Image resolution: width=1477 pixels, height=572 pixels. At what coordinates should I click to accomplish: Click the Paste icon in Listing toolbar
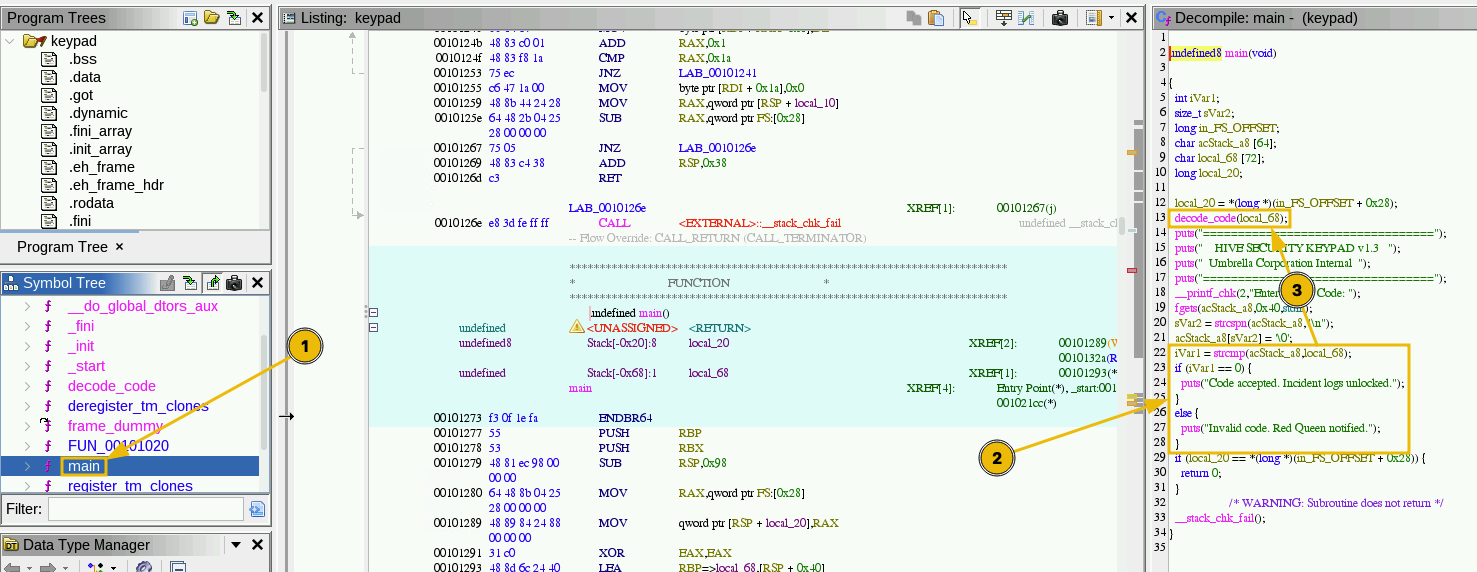point(936,17)
